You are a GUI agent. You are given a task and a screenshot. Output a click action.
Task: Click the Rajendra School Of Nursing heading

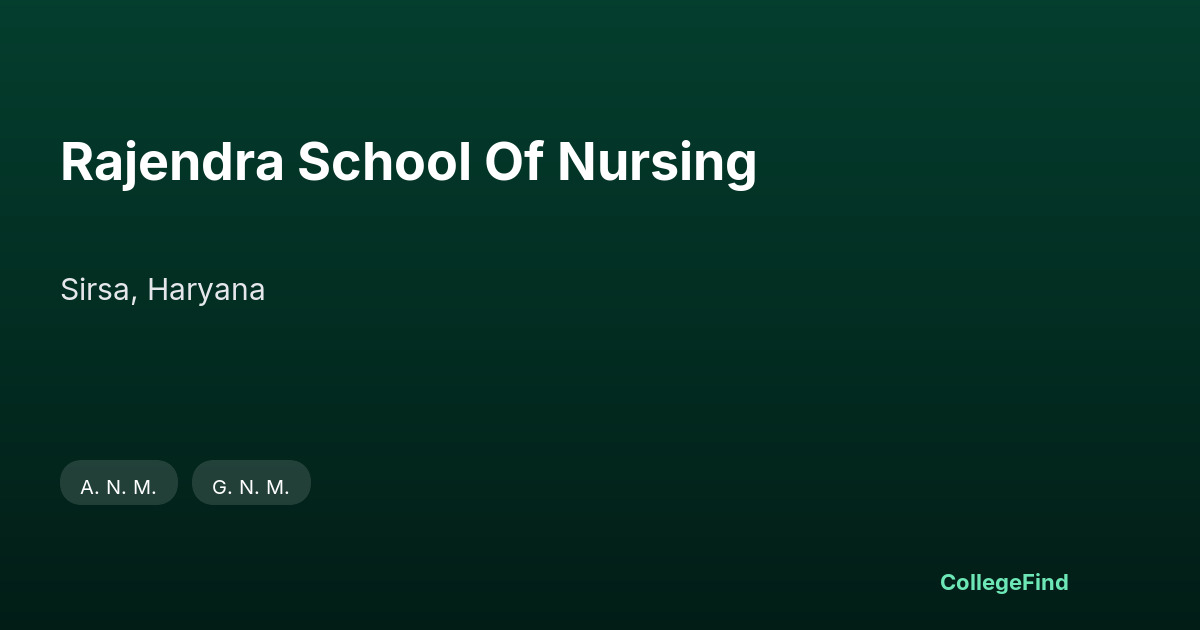(408, 162)
